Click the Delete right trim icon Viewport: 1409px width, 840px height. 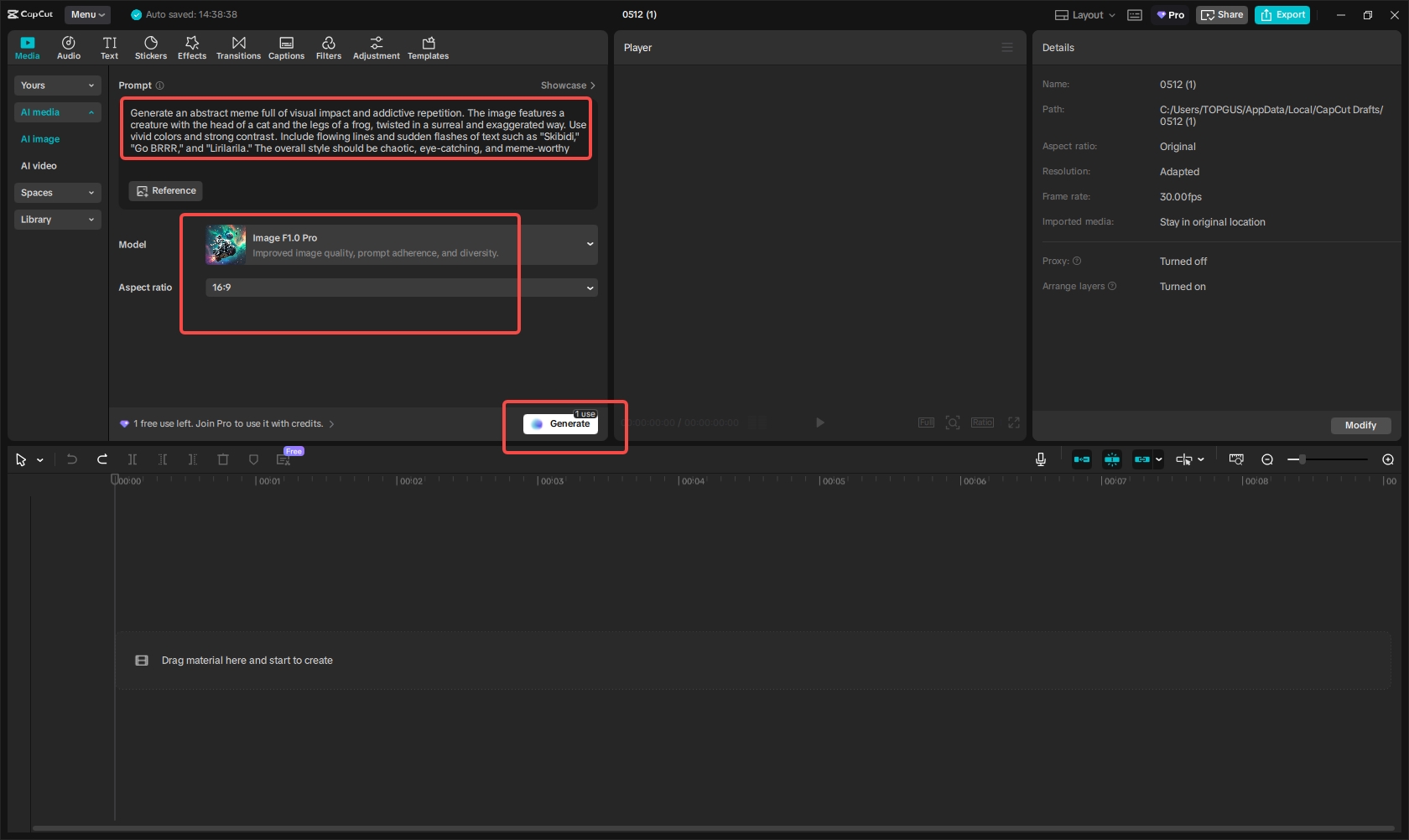tap(193, 459)
